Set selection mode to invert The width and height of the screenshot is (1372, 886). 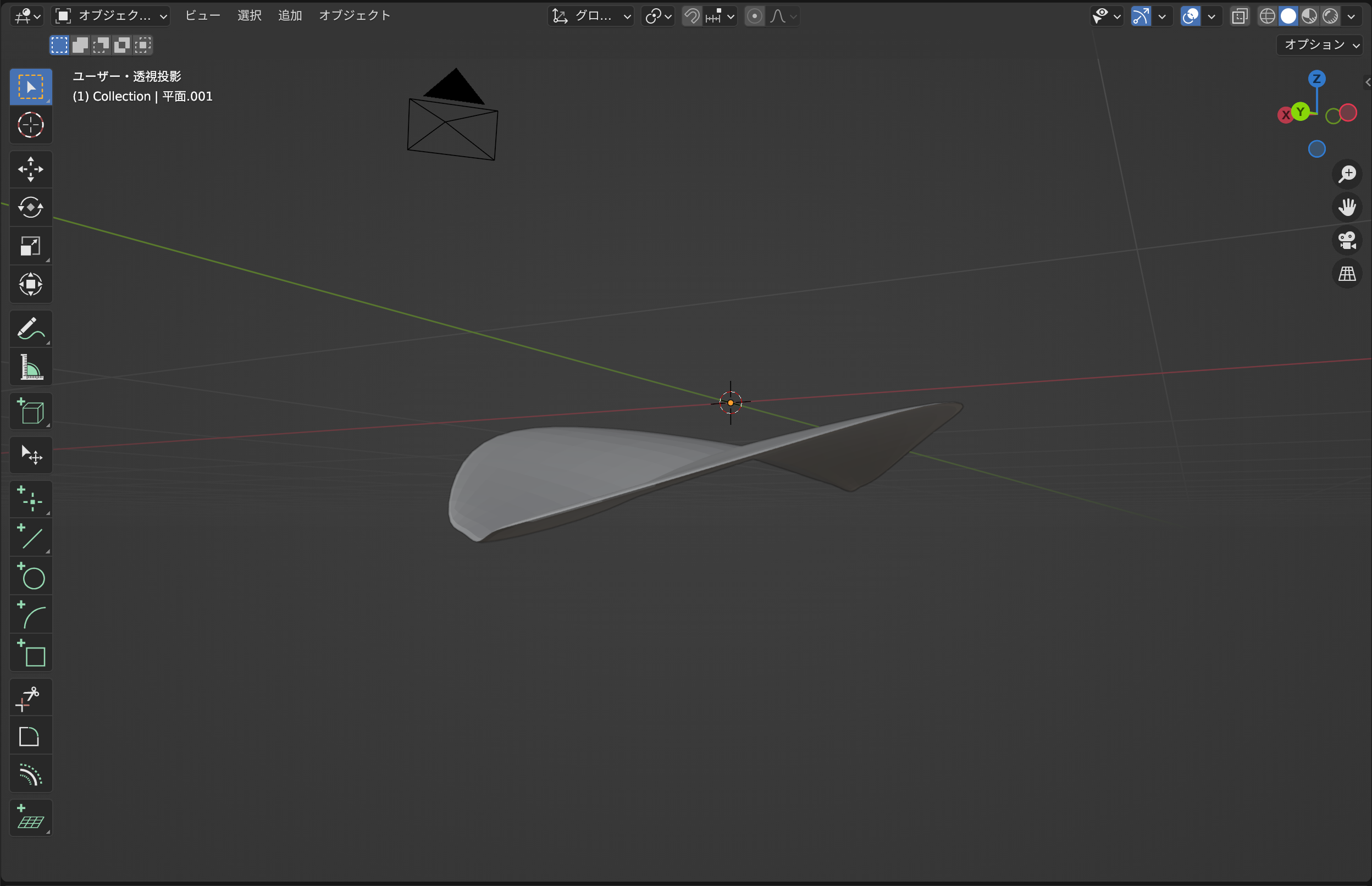[121, 45]
